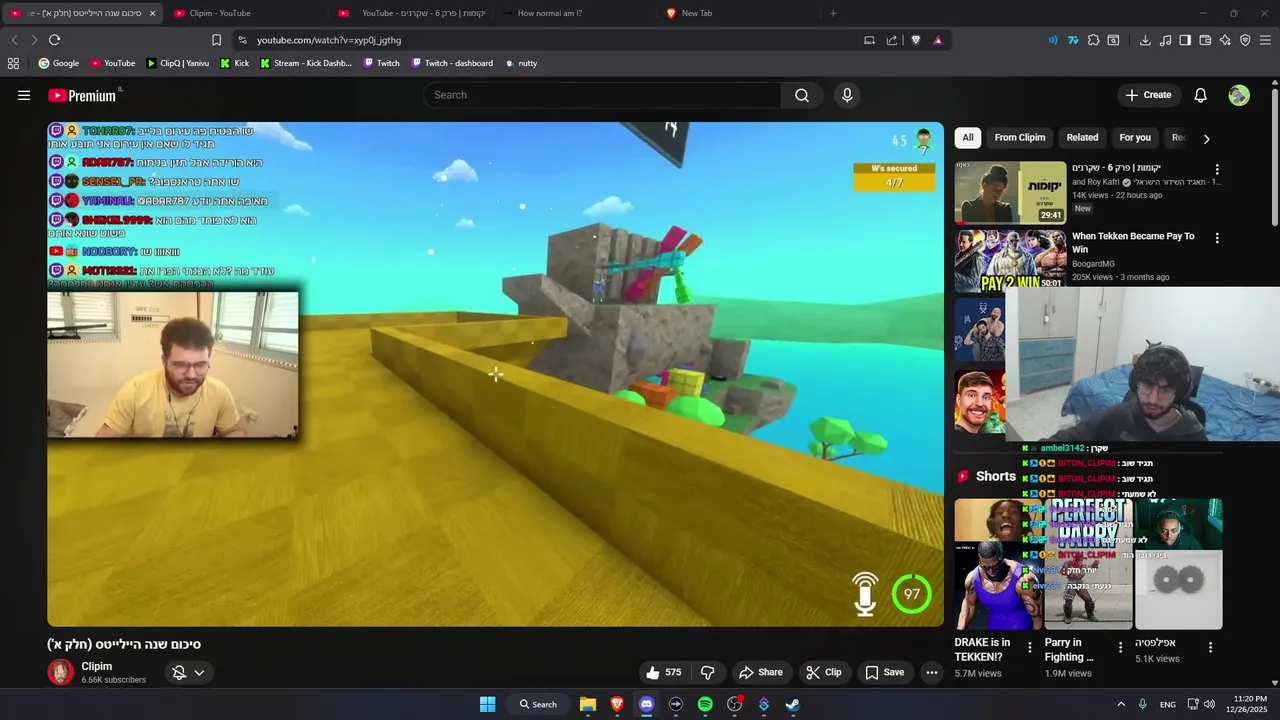Open Brave Rewards triangle icon

pos(938,40)
